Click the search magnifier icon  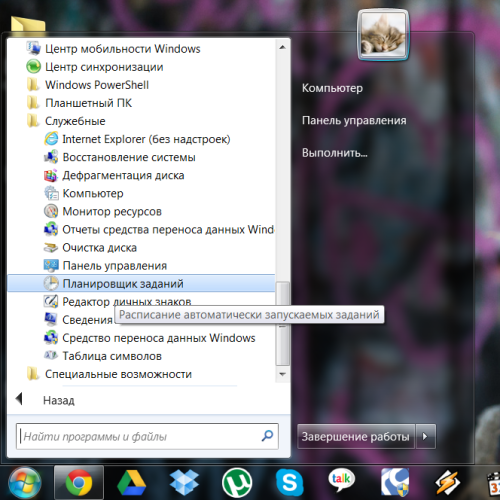pos(267,436)
